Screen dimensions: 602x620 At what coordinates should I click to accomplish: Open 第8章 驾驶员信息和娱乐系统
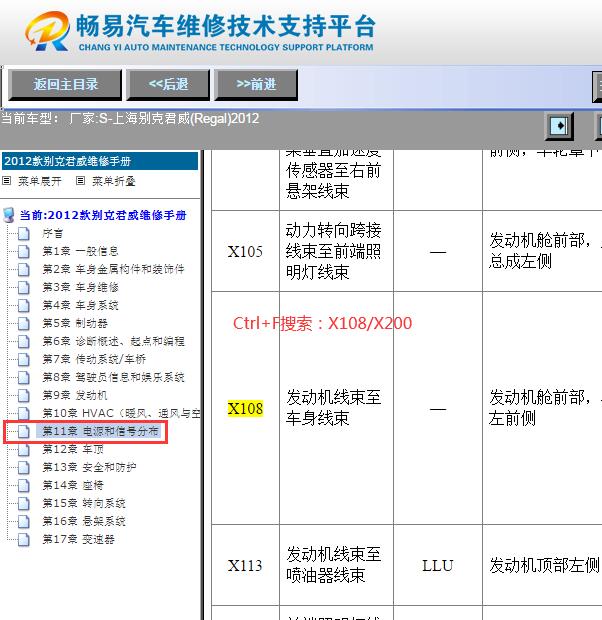(x=113, y=377)
